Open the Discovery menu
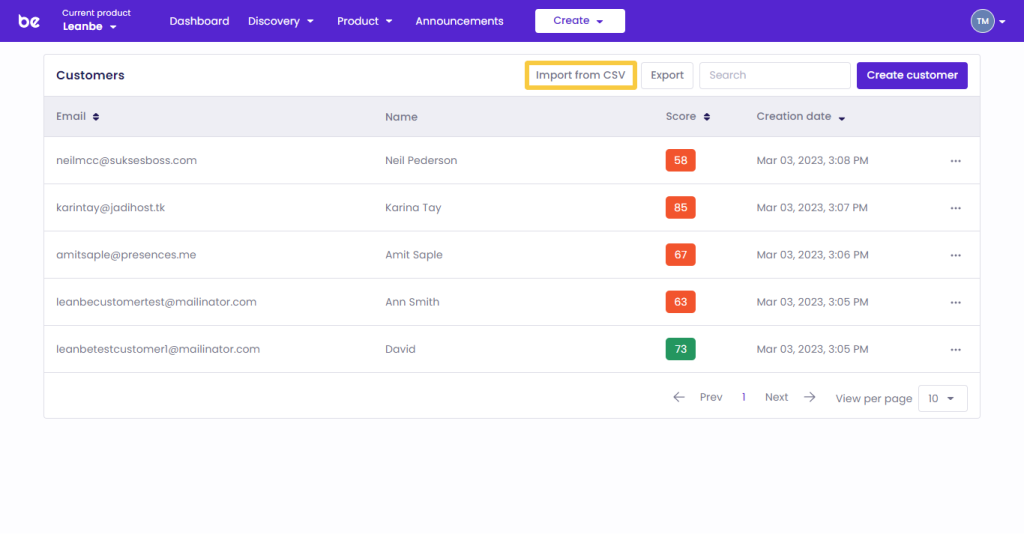The width and height of the screenshot is (1024, 534). click(281, 21)
